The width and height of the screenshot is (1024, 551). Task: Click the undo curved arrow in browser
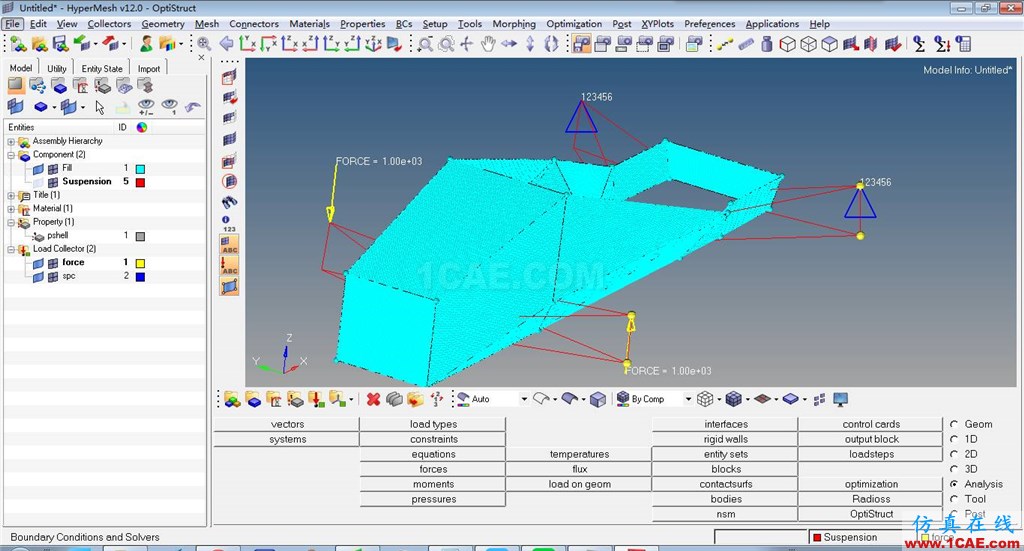click(192, 106)
